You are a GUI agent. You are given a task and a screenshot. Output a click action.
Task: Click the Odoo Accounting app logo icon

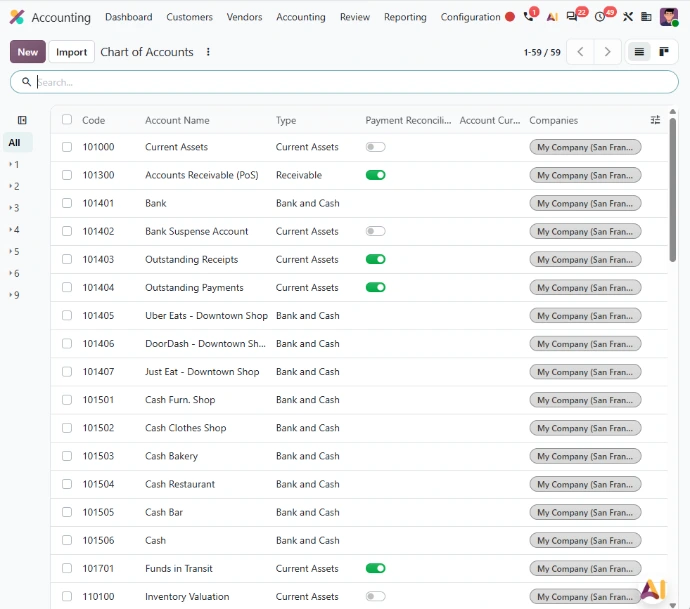17,17
